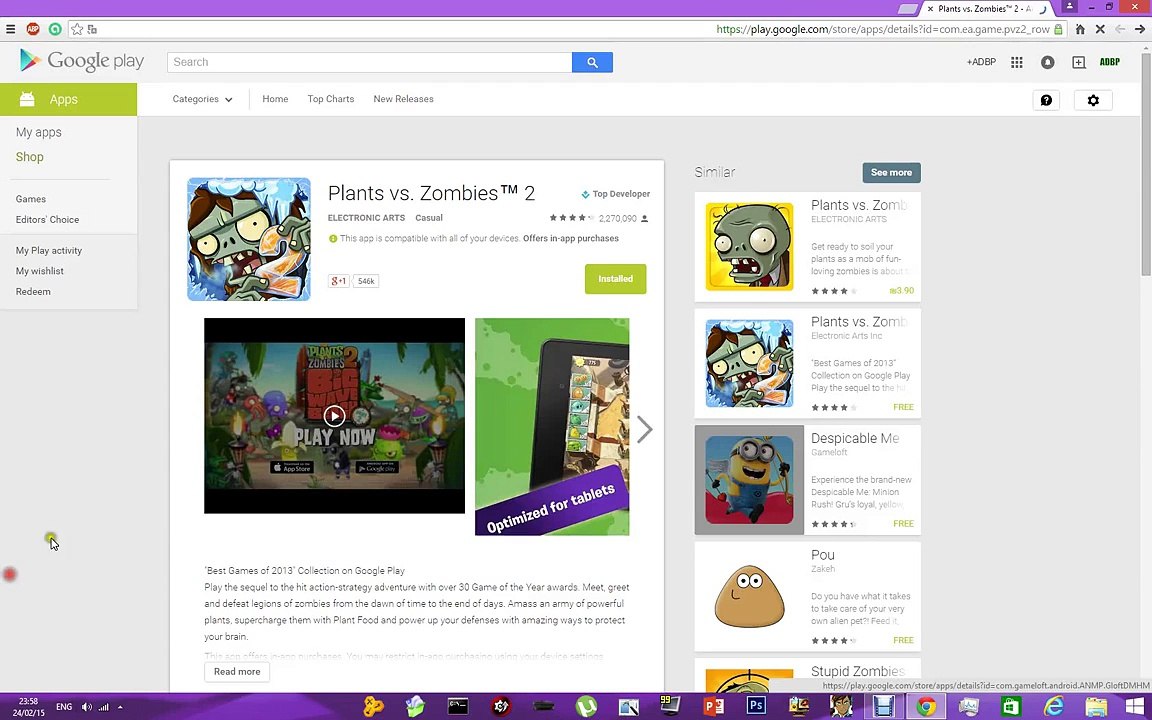Click the browser address bar URL
The image size is (1152, 720).
882,29
